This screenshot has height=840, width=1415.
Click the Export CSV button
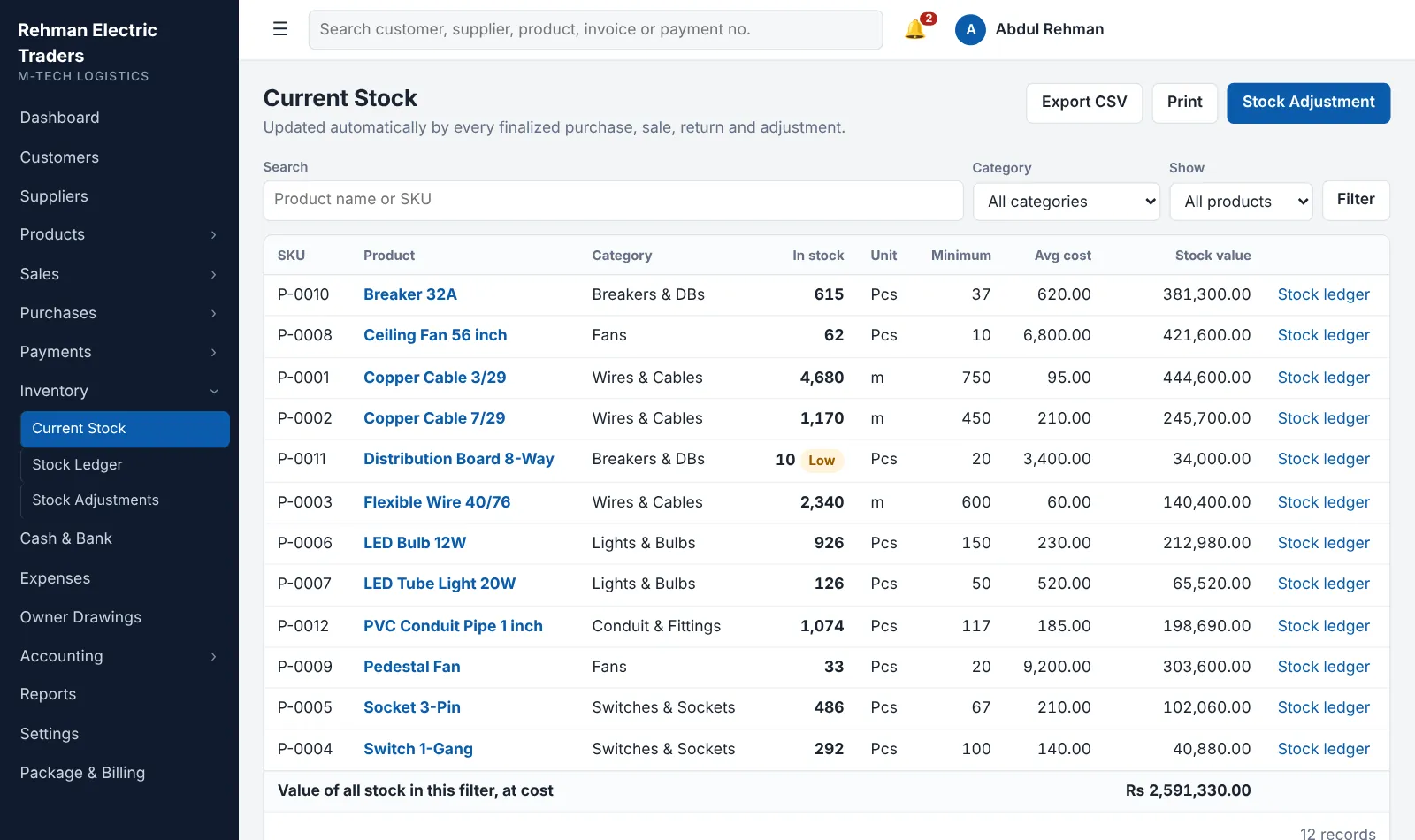click(1084, 103)
